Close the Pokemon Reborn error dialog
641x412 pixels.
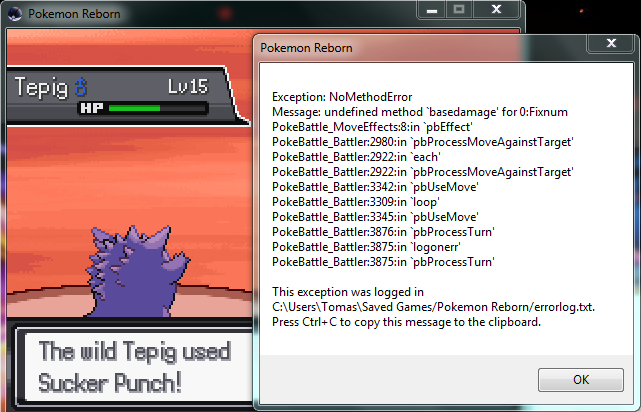click(611, 43)
